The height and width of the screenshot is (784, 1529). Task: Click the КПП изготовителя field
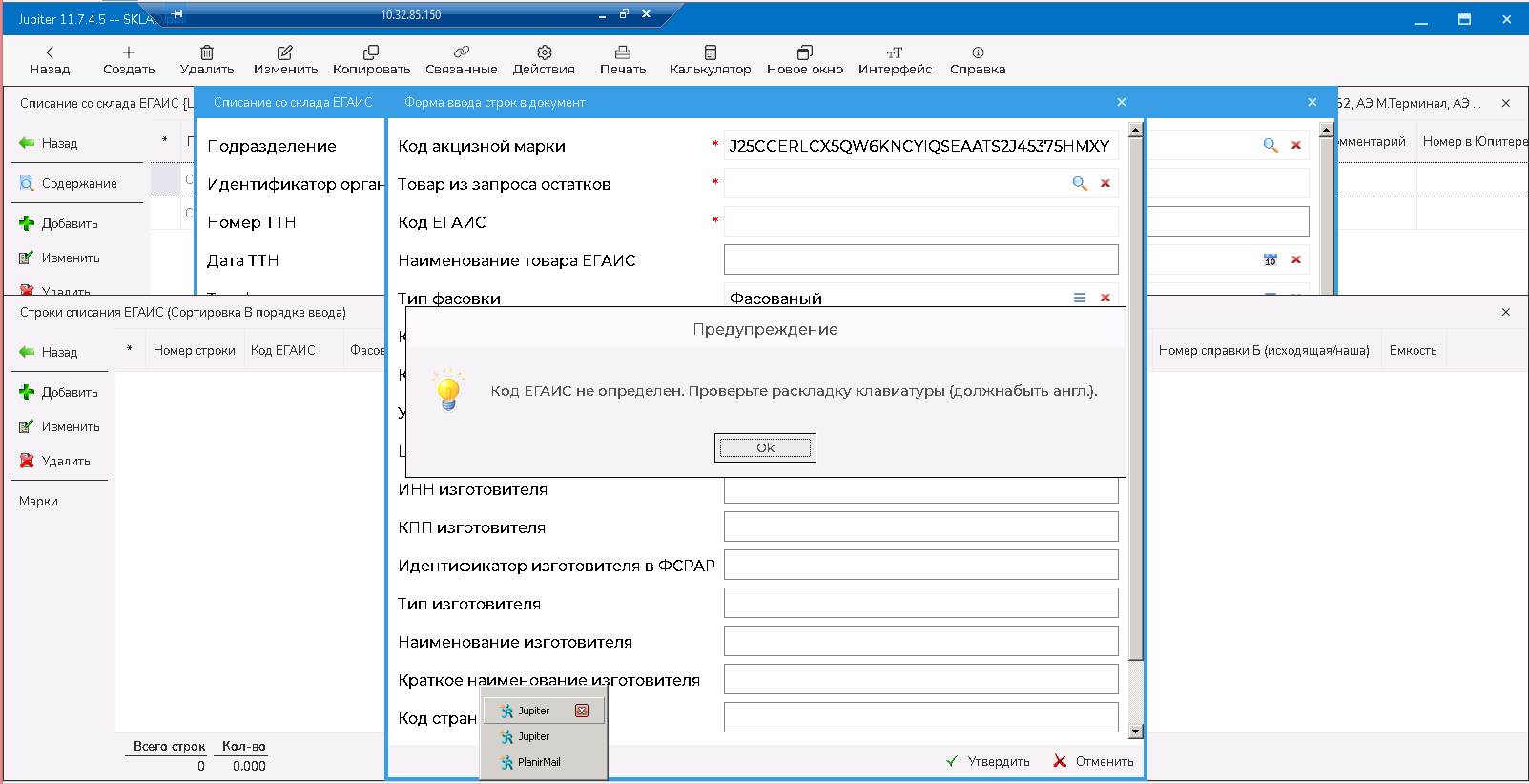pyautogui.click(x=920, y=526)
